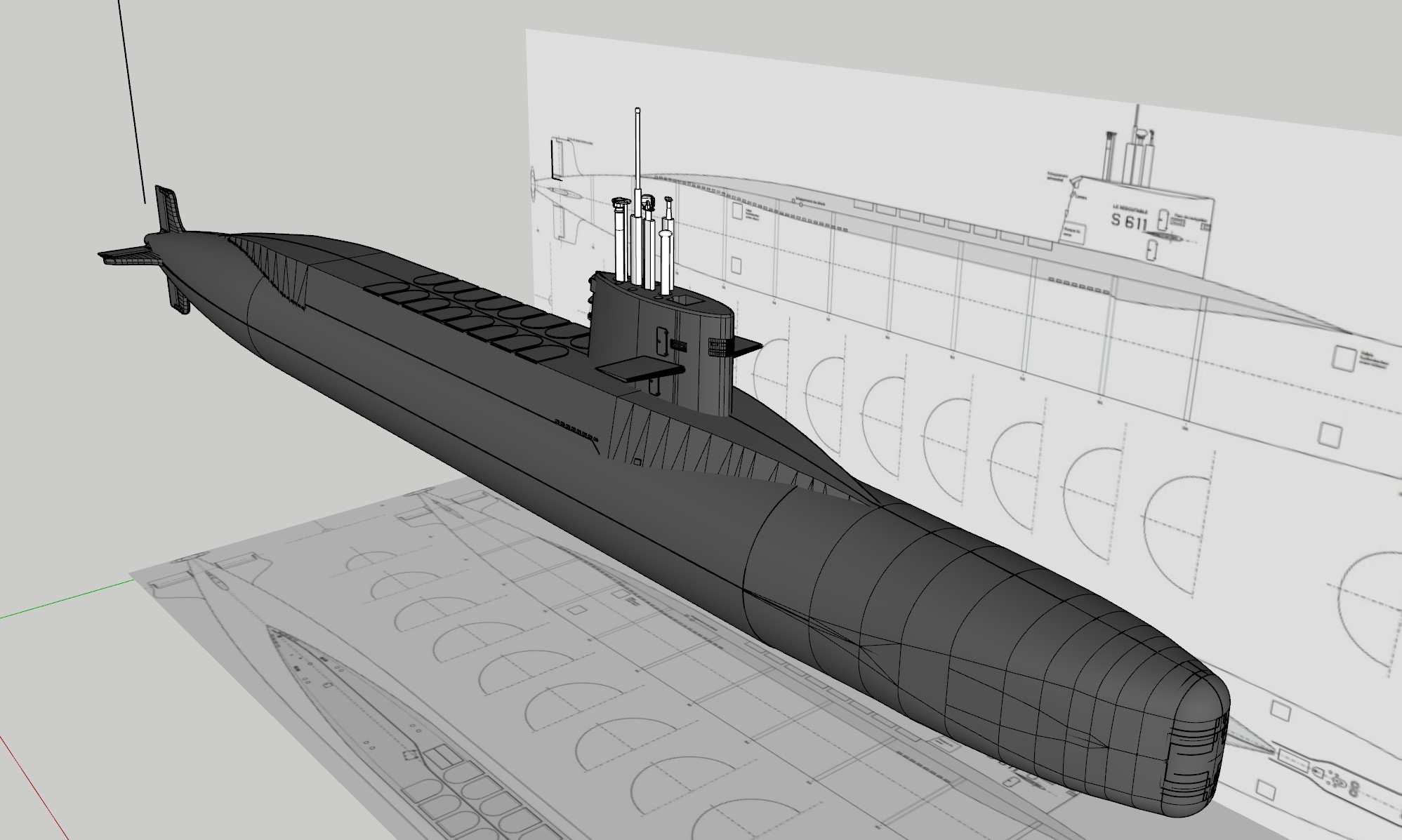Click the access door on sail side

[661, 341]
